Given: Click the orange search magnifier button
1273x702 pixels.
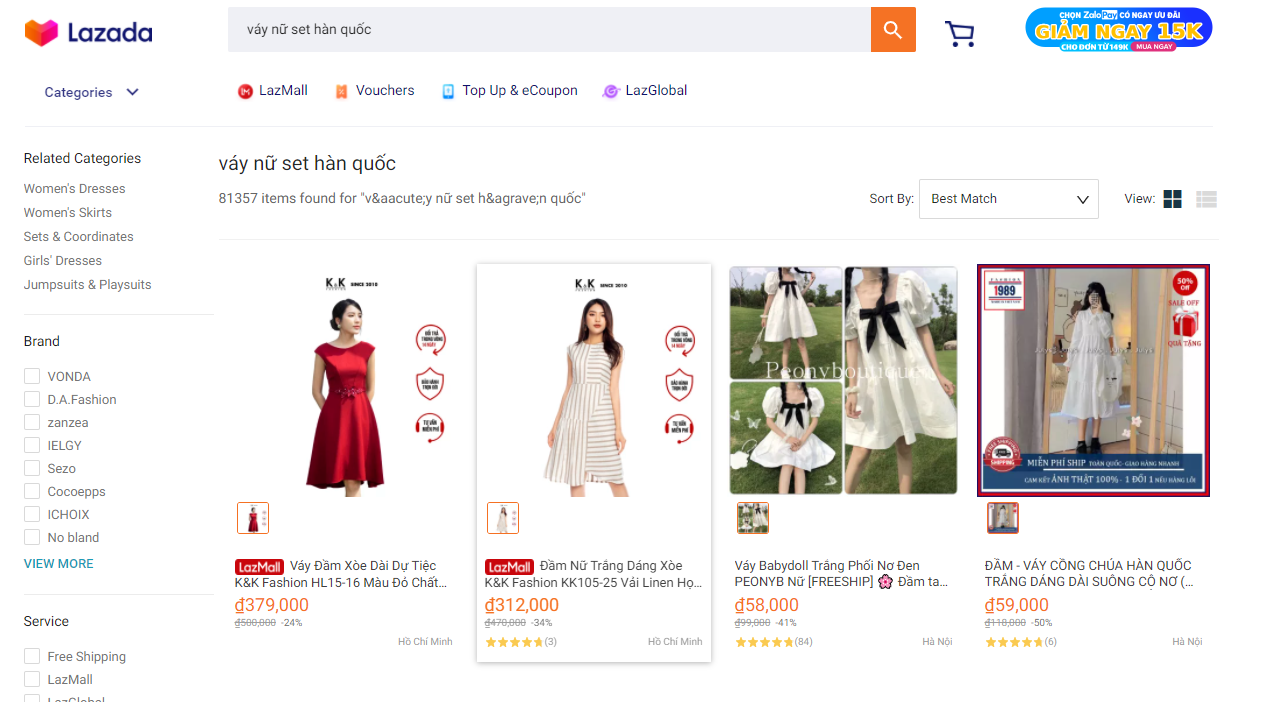Looking at the screenshot, I should pos(893,29).
